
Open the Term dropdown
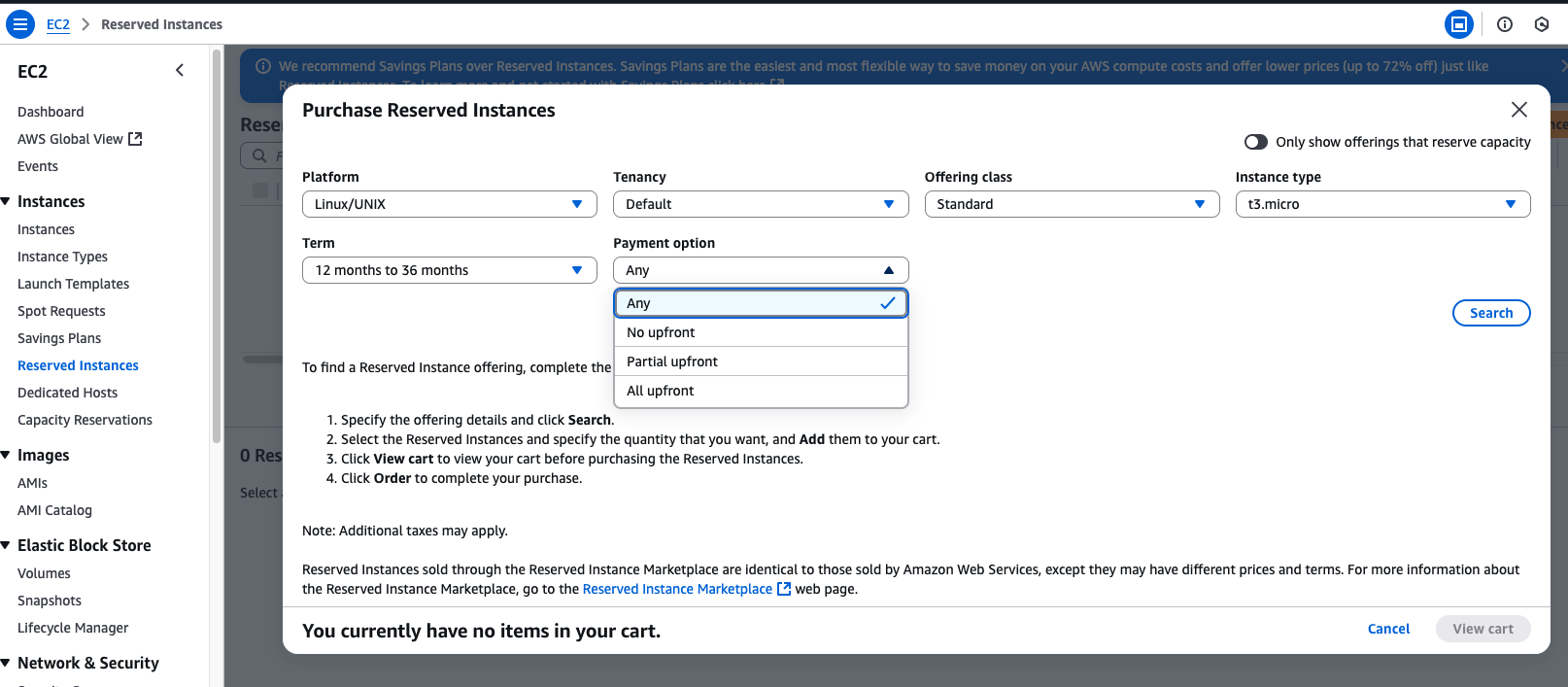tap(450, 270)
